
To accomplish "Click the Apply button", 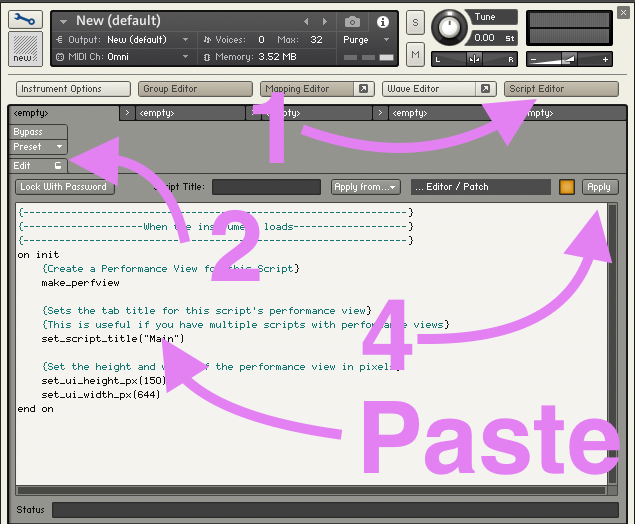I will pos(599,187).
